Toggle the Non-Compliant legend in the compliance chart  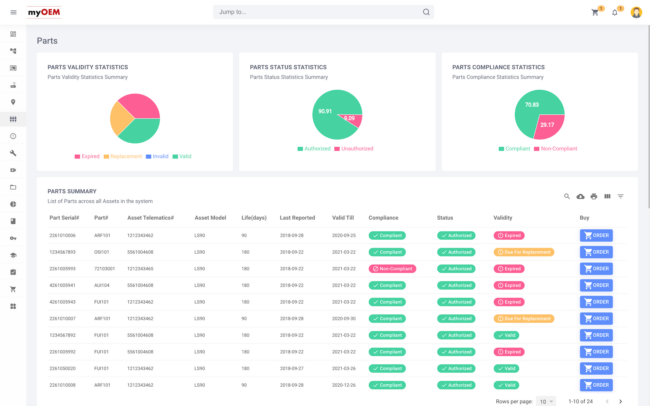pos(556,148)
